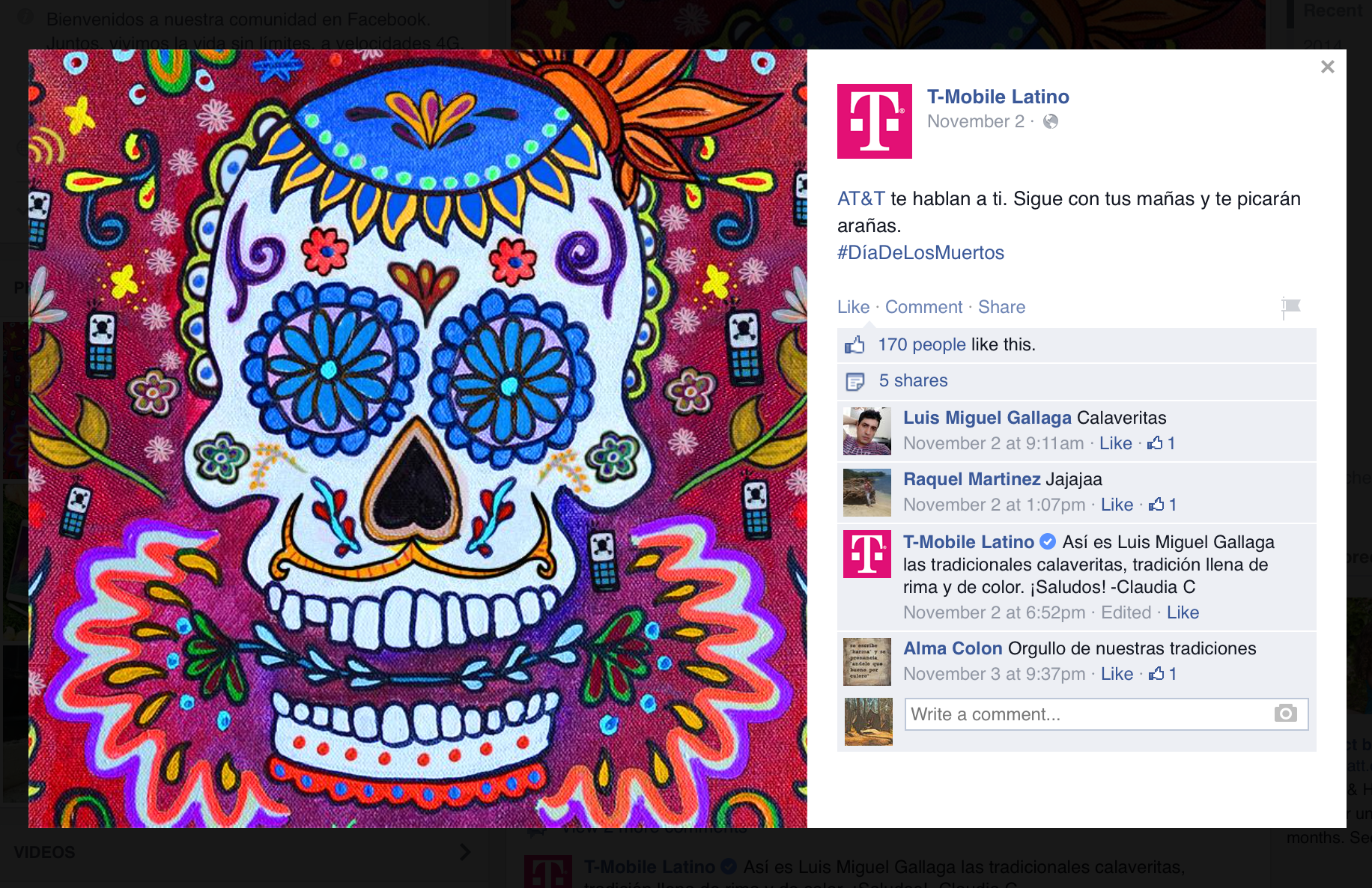This screenshot has width=1372, height=888.
Task: Click your profile picture beside the comment box
Action: tap(869, 722)
